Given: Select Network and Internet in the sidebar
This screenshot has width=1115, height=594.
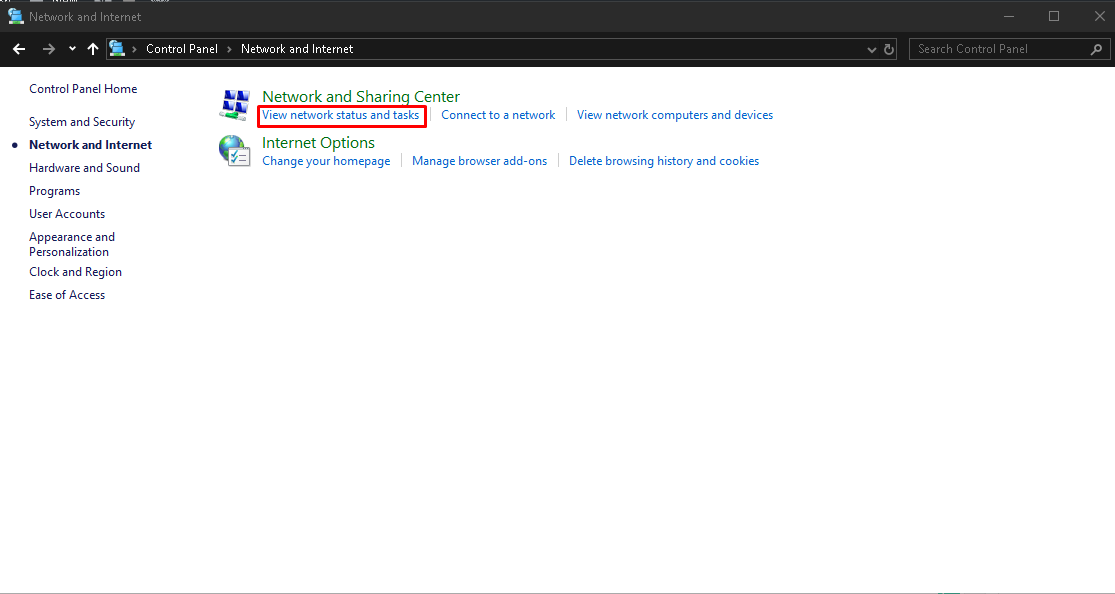Looking at the screenshot, I should point(90,144).
